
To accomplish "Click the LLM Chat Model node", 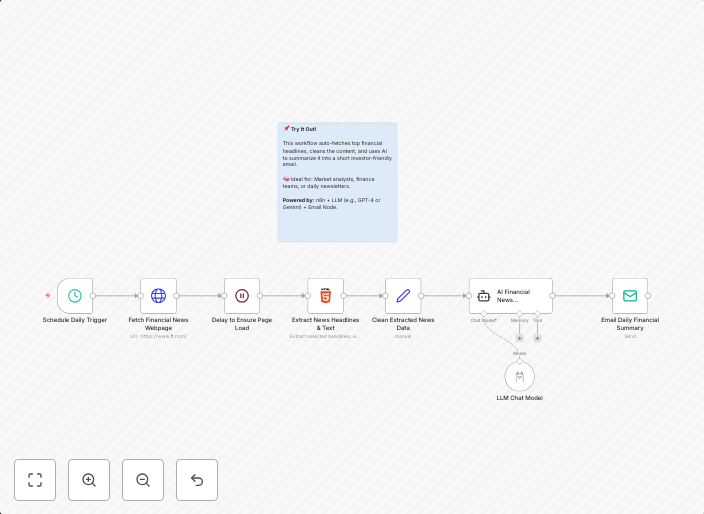I will click(x=519, y=377).
